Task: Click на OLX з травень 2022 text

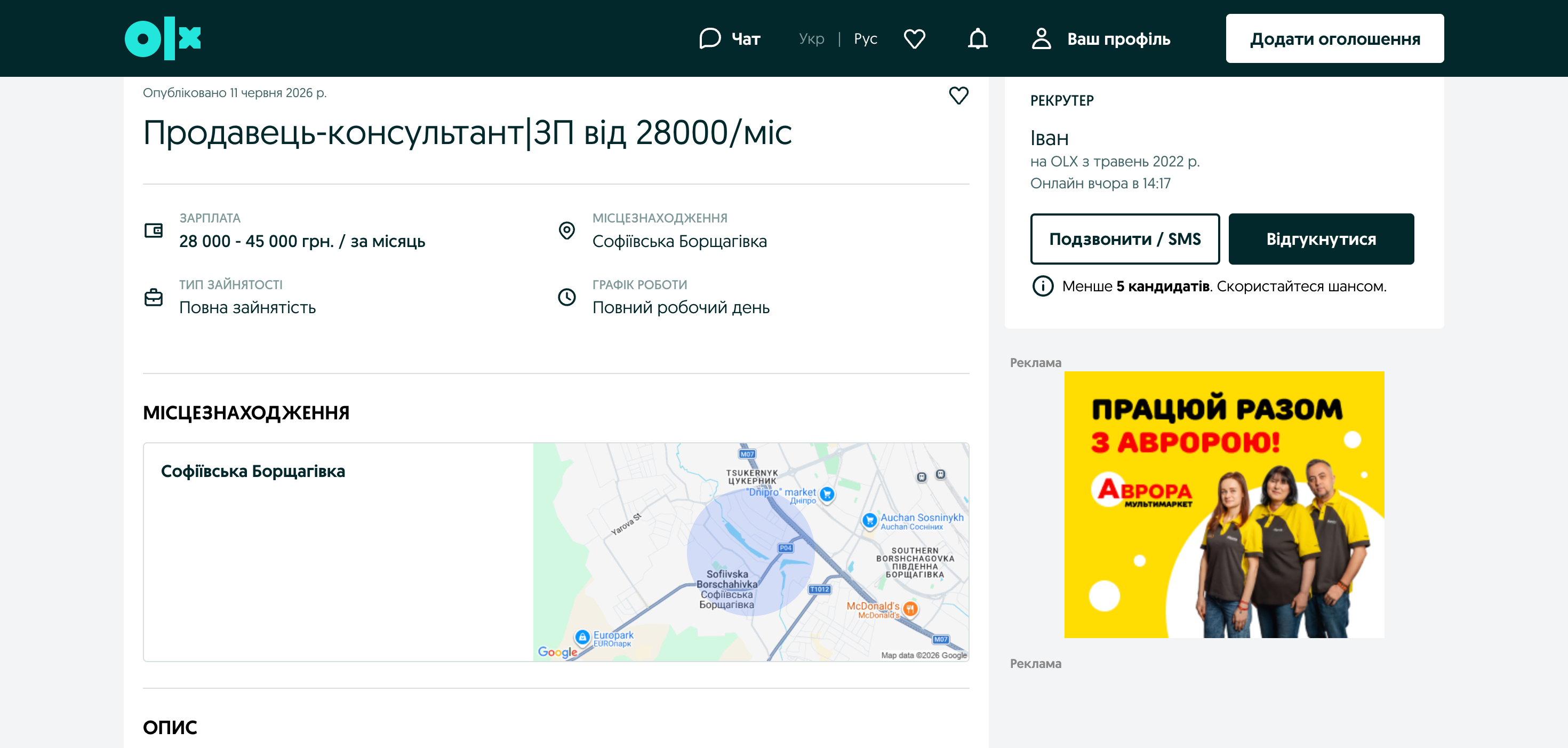Action: 1115,162
